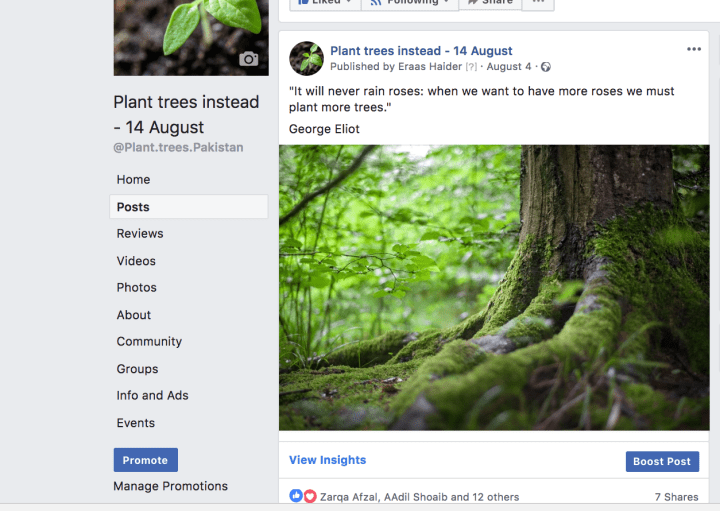Click the page avatar on the post
Image resolution: width=720 pixels, height=511 pixels.
click(x=306, y=58)
